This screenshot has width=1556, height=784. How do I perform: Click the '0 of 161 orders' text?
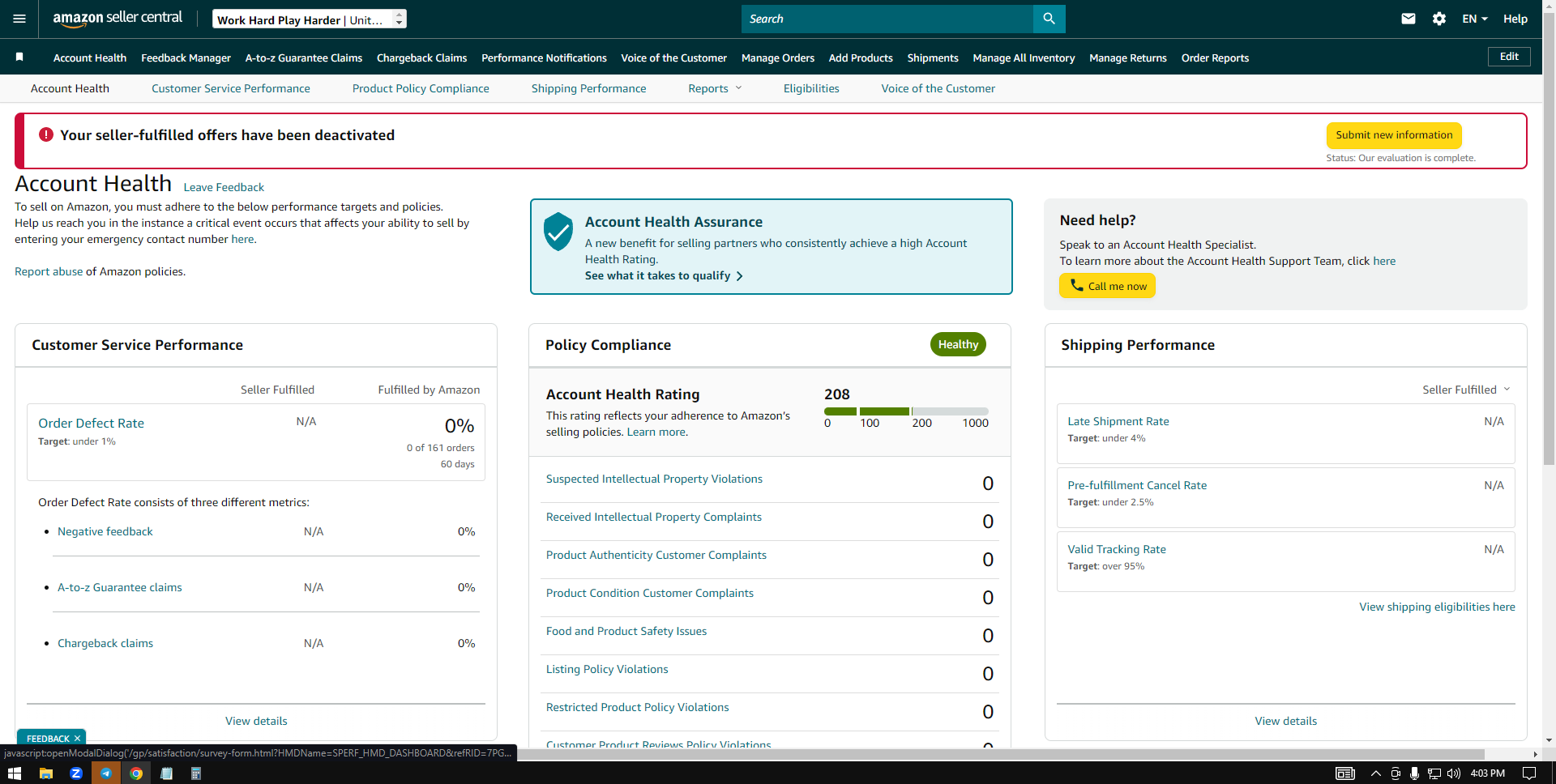(x=441, y=448)
